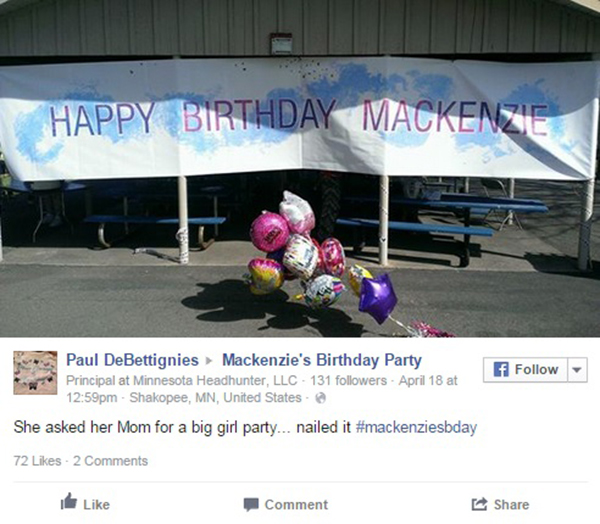600x524 pixels.
Task: Select the Comment text label
Action: tap(296, 504)
